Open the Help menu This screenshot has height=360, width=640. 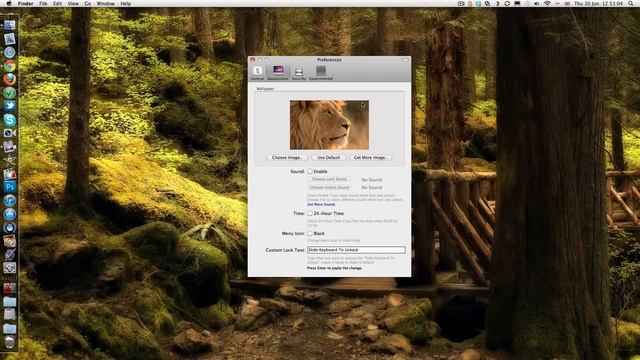click(126, 3)
